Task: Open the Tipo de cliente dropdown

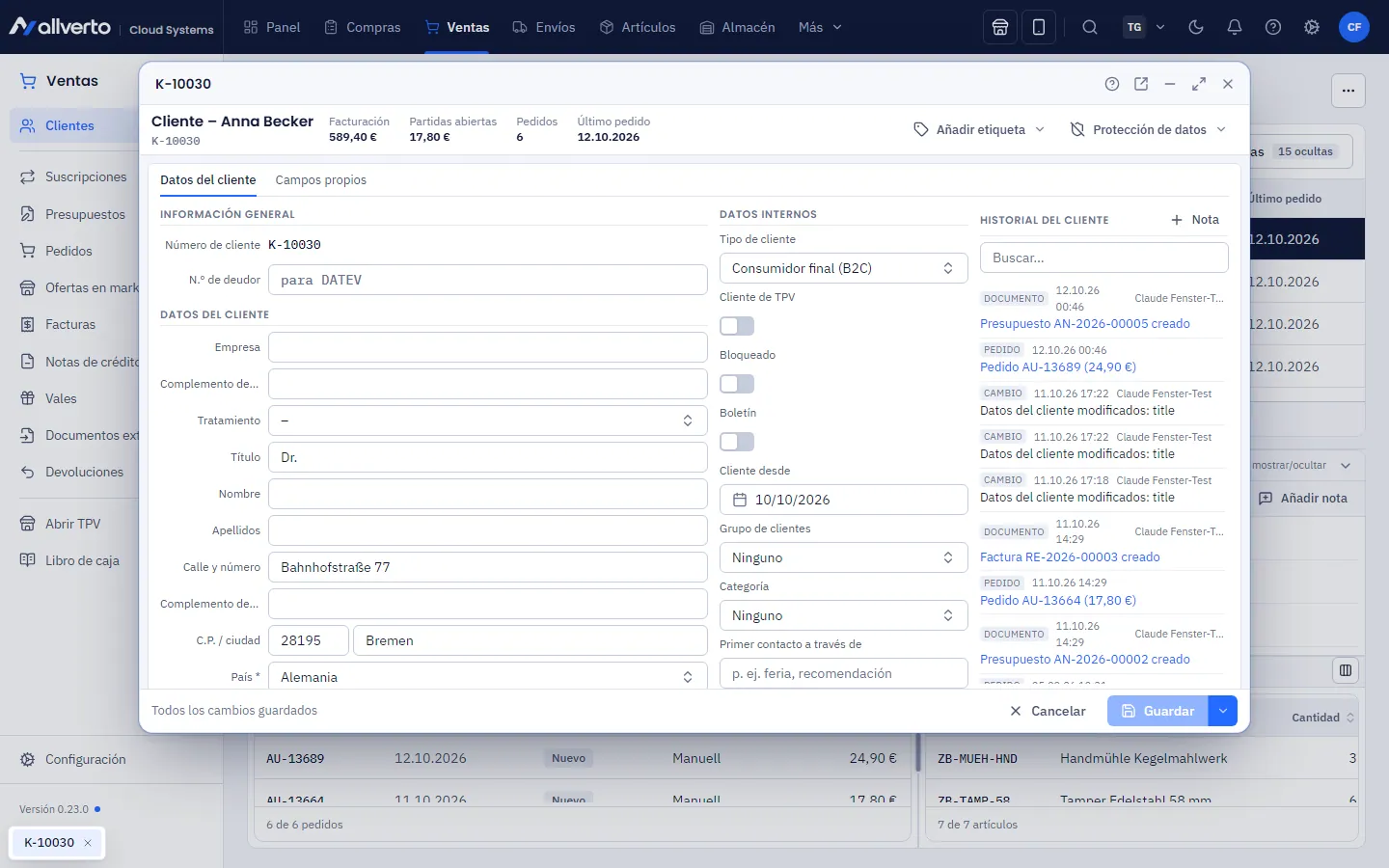Action: [x=844, y=268]
